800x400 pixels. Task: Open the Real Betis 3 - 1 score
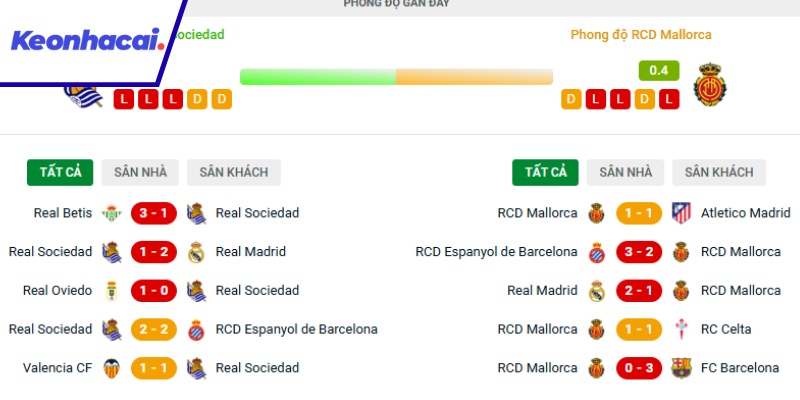153,212
